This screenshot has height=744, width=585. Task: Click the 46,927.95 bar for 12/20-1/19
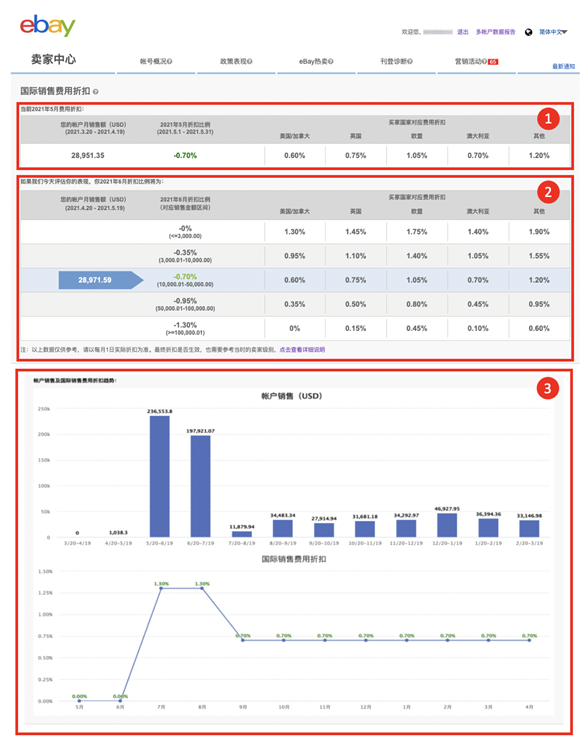point(447,525)
